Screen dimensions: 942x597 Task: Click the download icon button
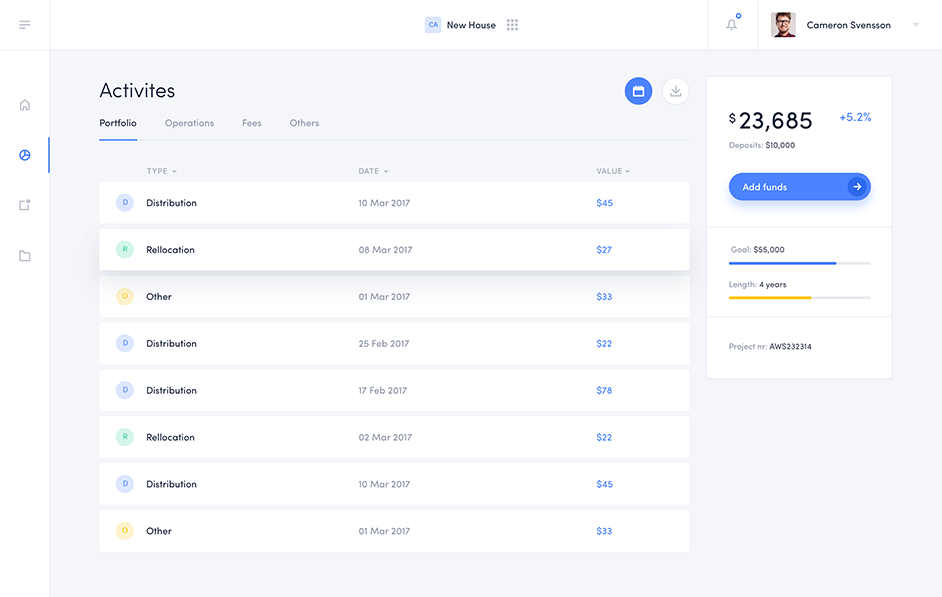(x=676, y=91)
